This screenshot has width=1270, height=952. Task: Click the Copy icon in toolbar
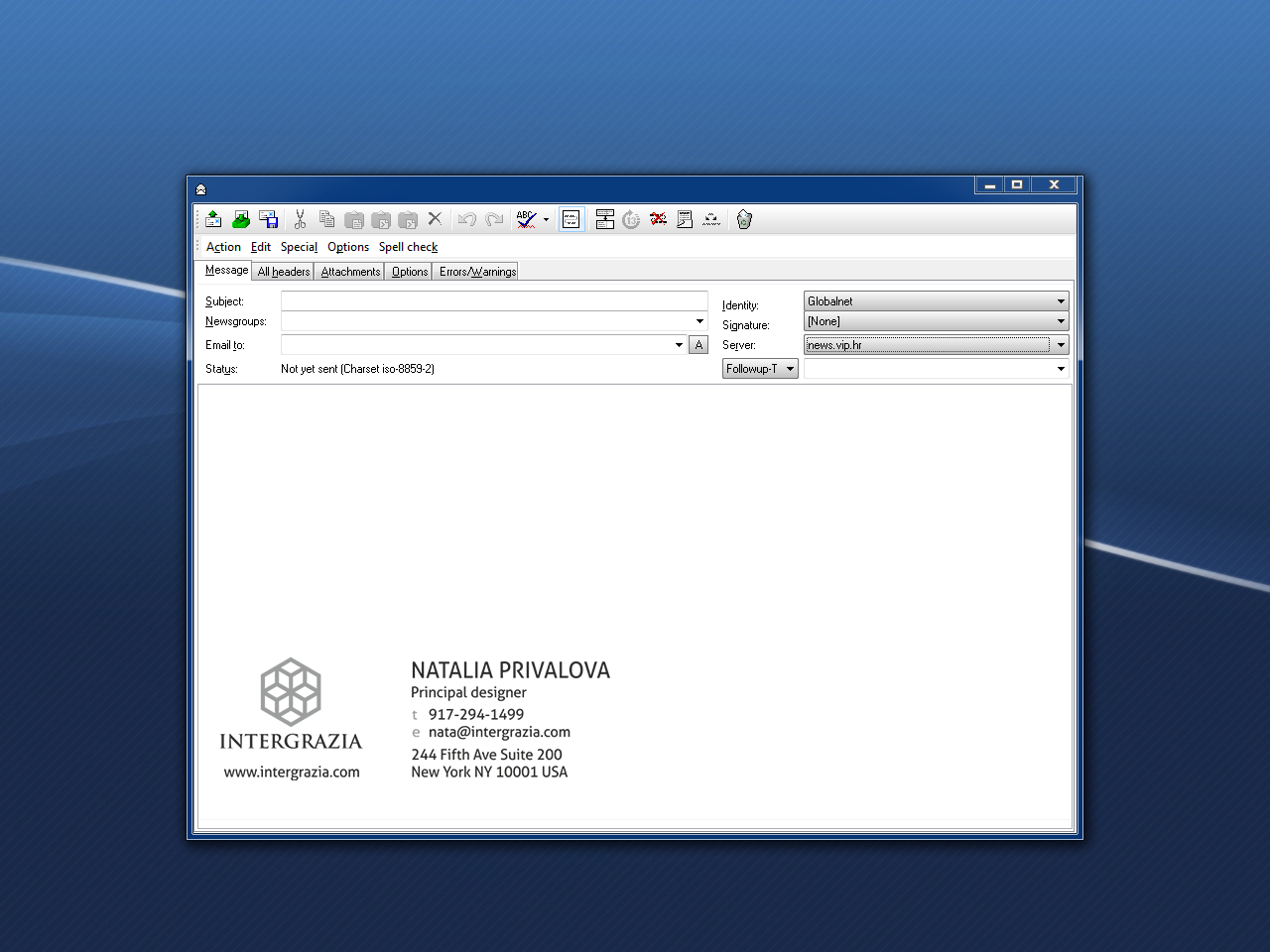326,219
